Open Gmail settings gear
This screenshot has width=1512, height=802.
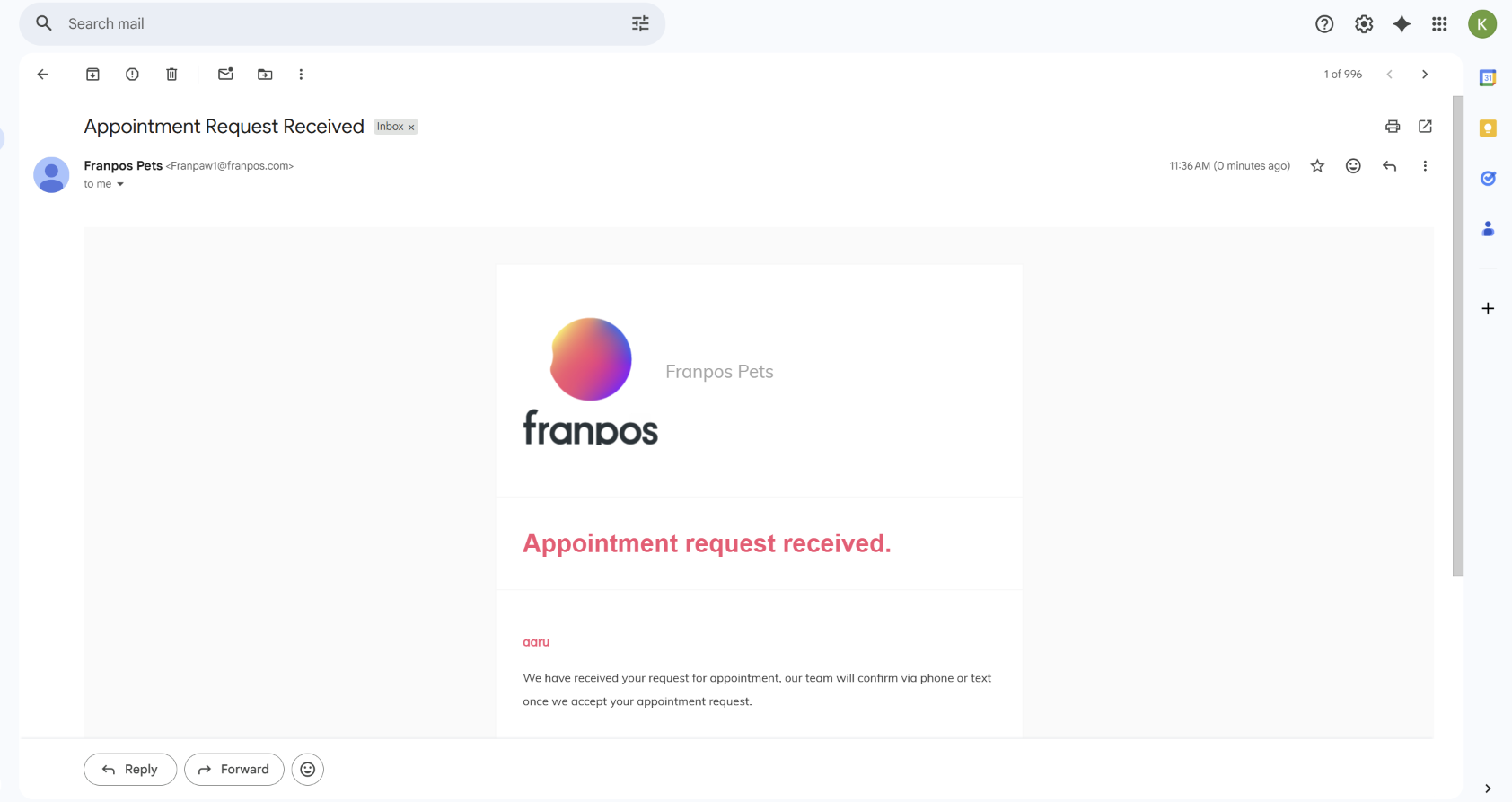click(x=1364, y=24)
